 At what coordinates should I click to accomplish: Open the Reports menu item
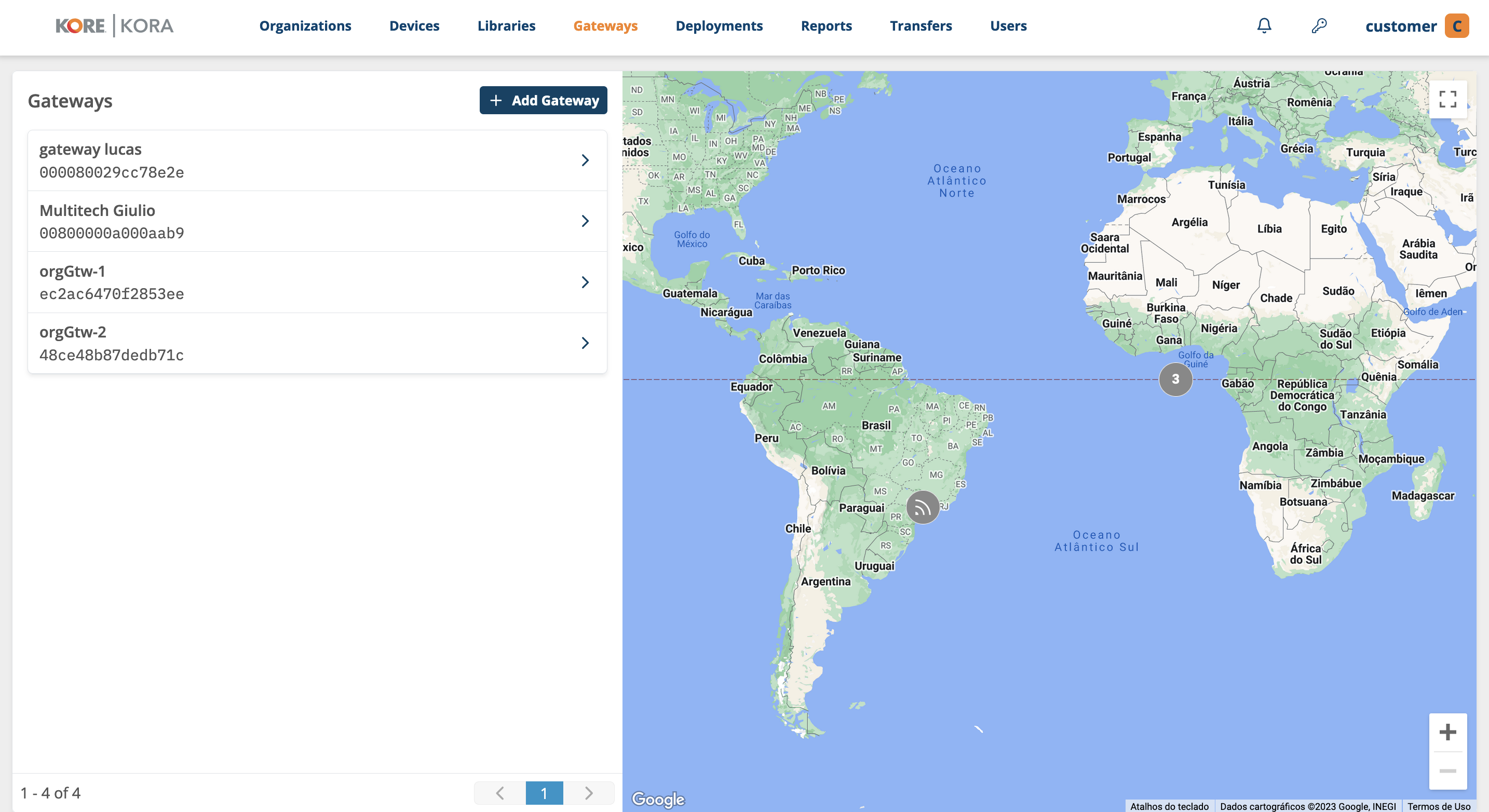pyautogui.click(x=826, y=26)
